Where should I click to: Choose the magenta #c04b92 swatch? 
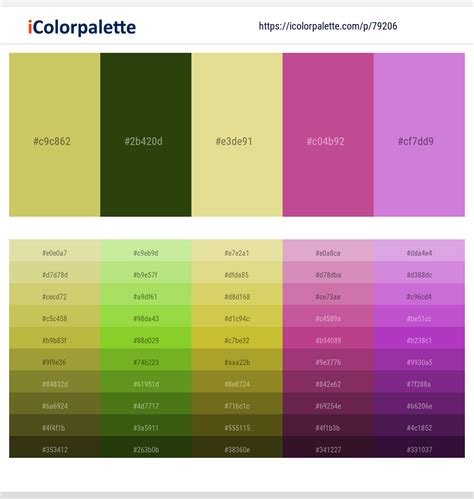(328, 135)
